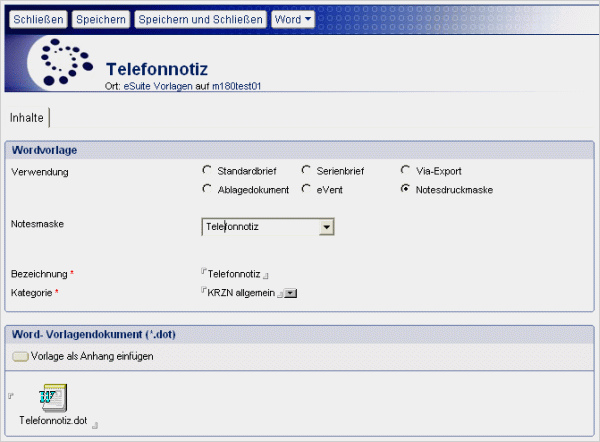
Task: Select the Notesdruckmaske radio button
Action: (405, 189)
